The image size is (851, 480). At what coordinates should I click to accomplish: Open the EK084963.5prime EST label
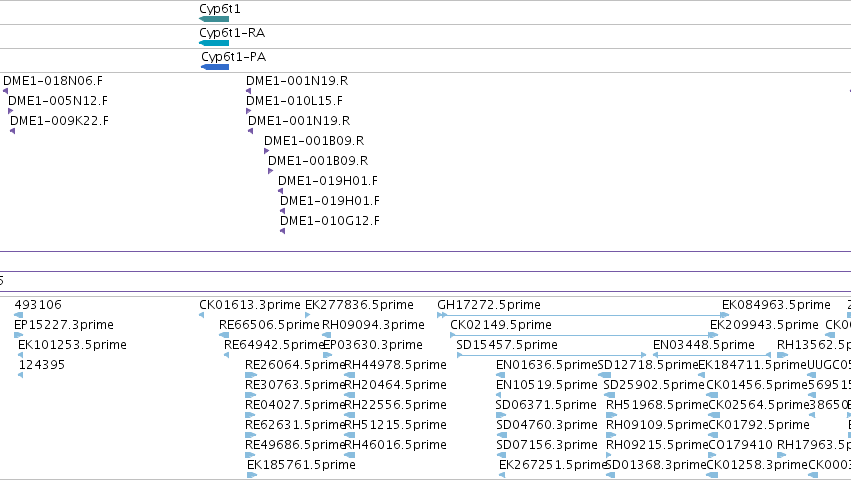click(x=776, y=305)
